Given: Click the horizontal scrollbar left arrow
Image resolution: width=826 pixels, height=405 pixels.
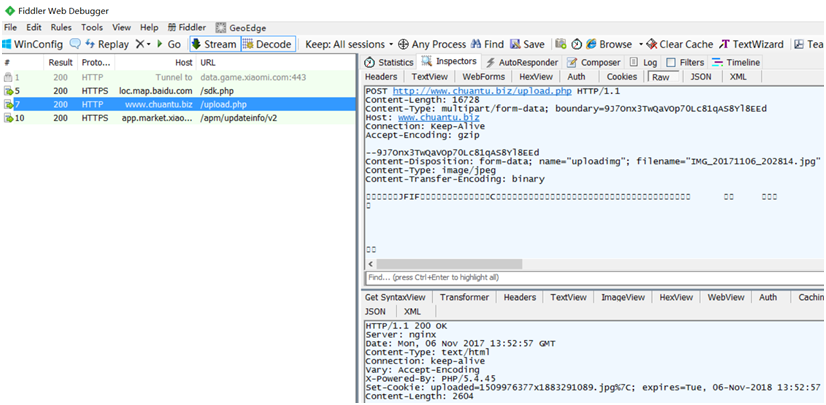Looking at the screenshot, I should 371,264.
